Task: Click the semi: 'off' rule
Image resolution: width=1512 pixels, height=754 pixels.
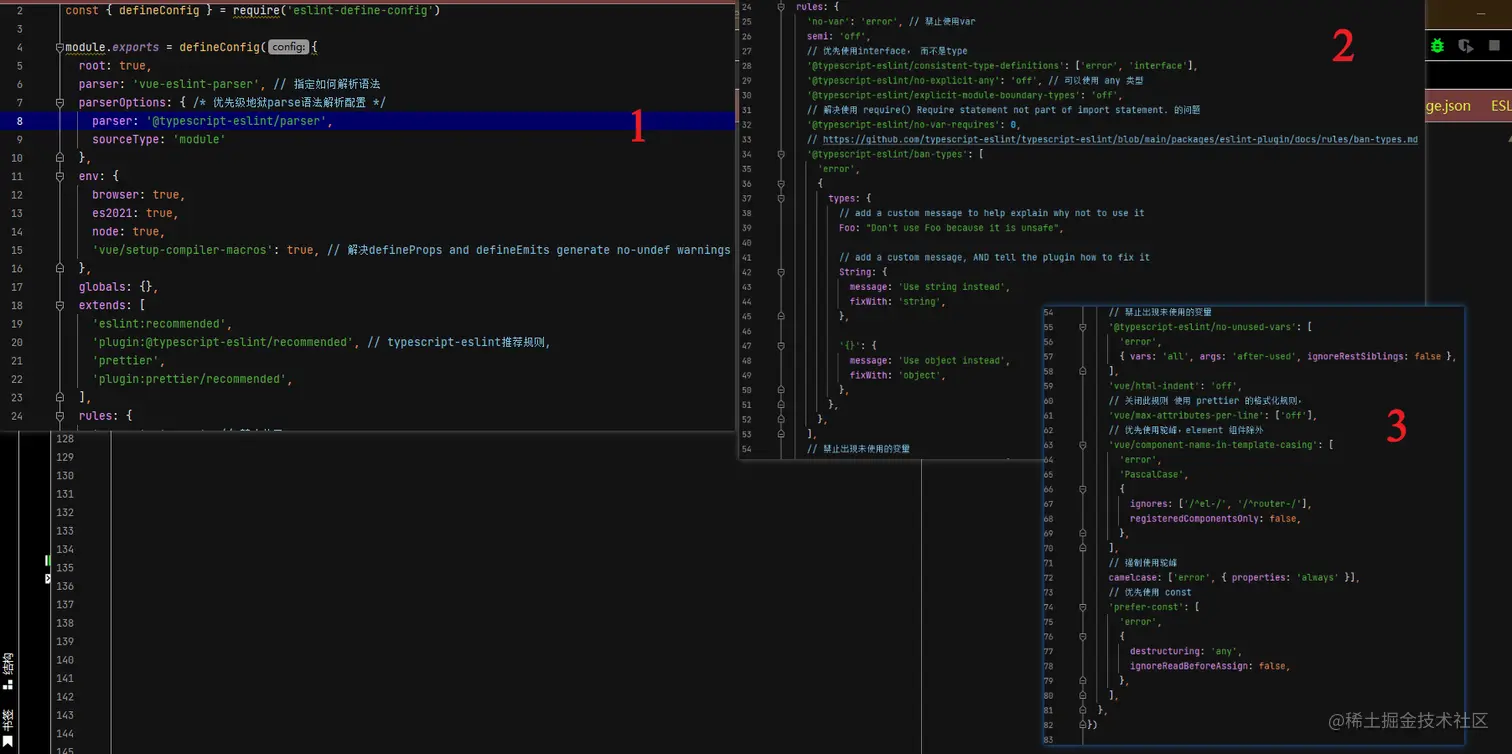Action: click(x=838, y=36)
